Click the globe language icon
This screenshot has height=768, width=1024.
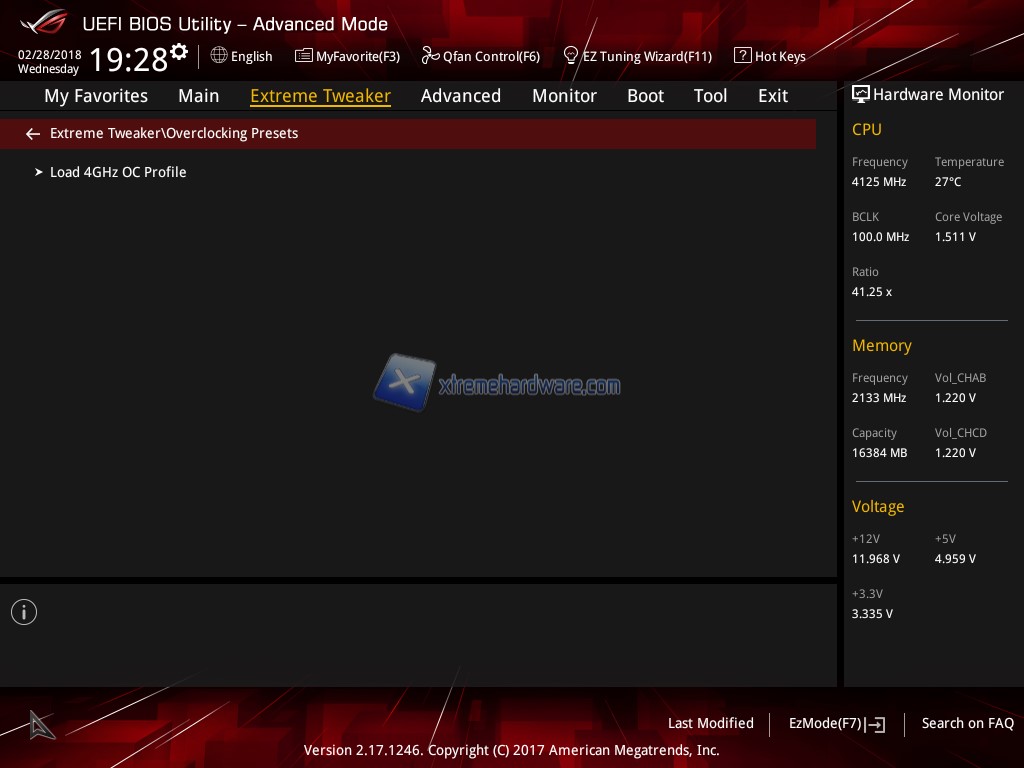[x=219, y=56]
